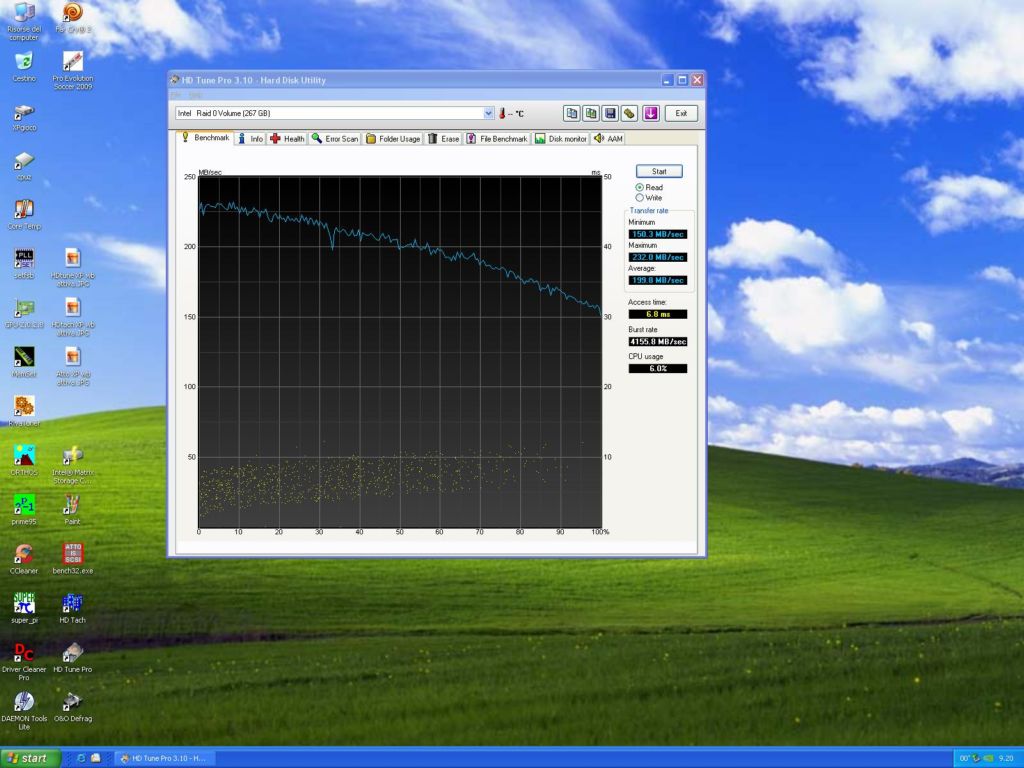Click the purple down-arrow toolbar icon
This screenshot has width=1024, height=768.
[650, 114]
